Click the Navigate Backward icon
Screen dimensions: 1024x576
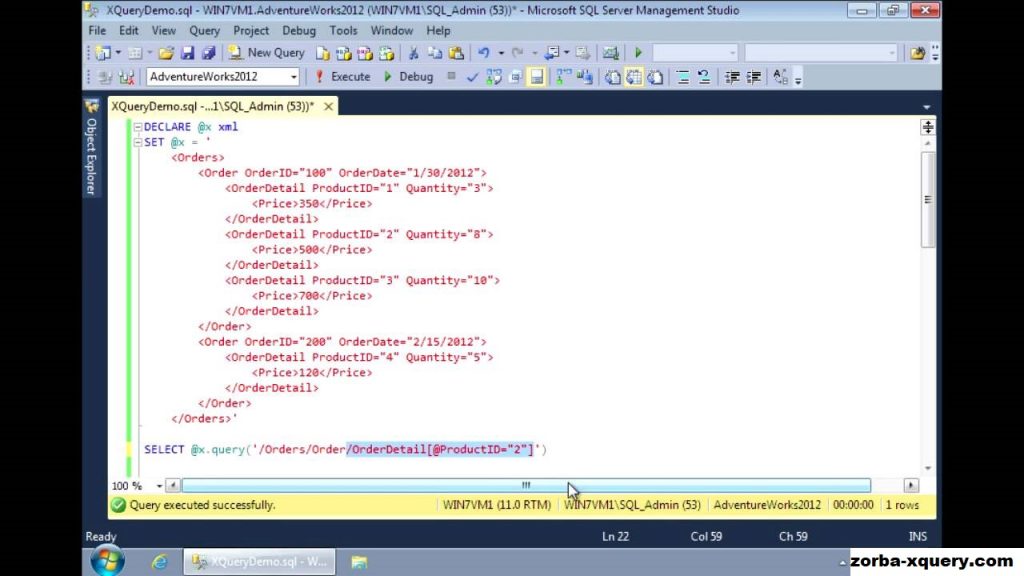pyautogui.click(x=552, y=53)
